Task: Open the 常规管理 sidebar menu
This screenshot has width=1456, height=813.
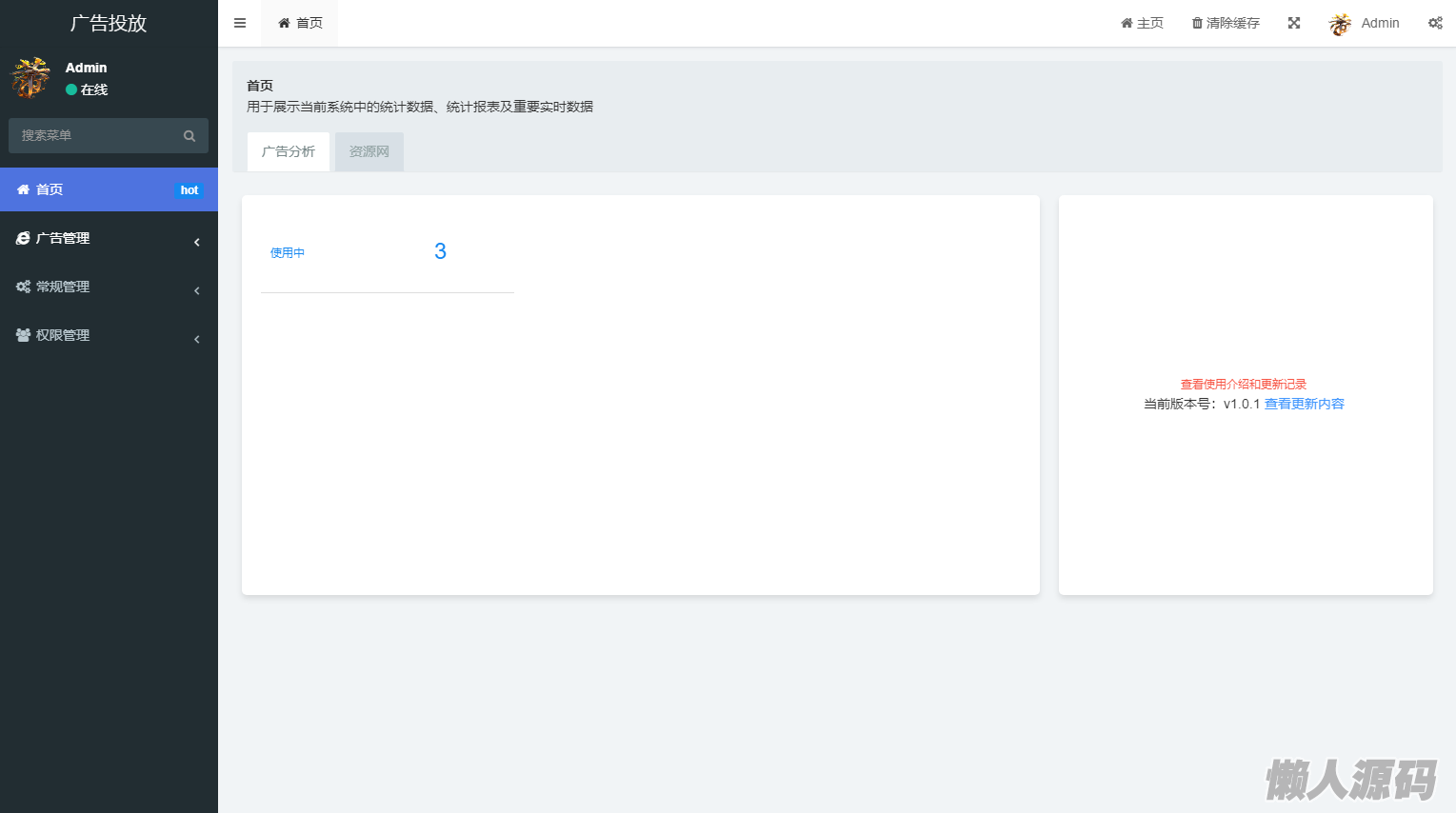Action: [x=109, y=287]
